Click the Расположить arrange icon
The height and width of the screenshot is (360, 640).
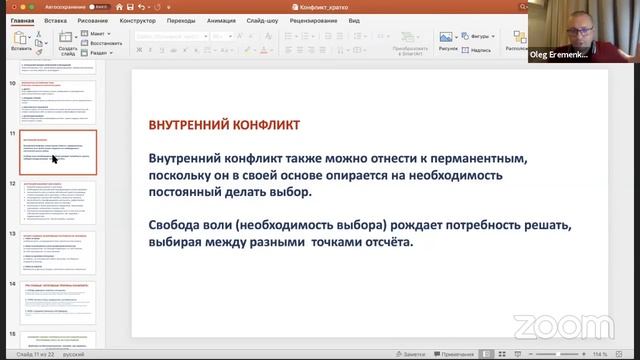tap(520, 37)
